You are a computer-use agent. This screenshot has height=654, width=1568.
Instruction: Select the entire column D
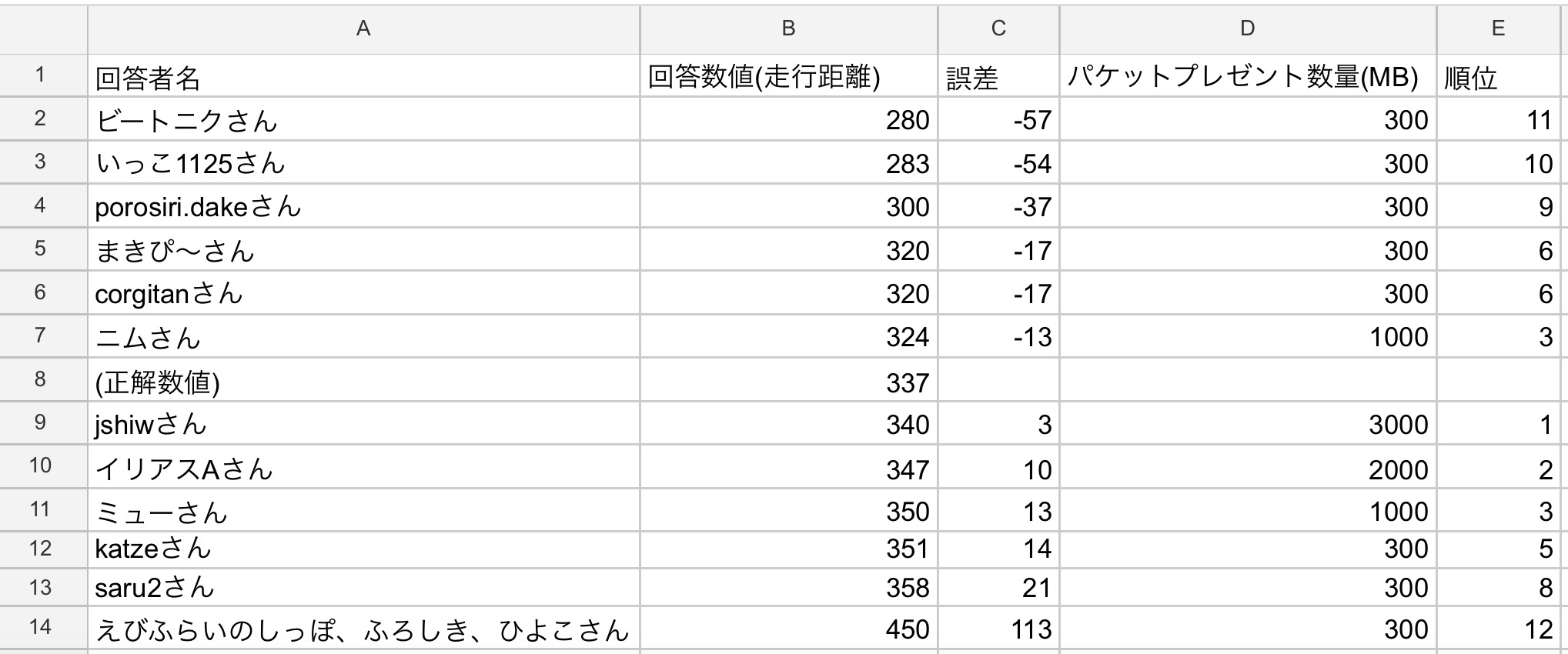coord(1247,28)
